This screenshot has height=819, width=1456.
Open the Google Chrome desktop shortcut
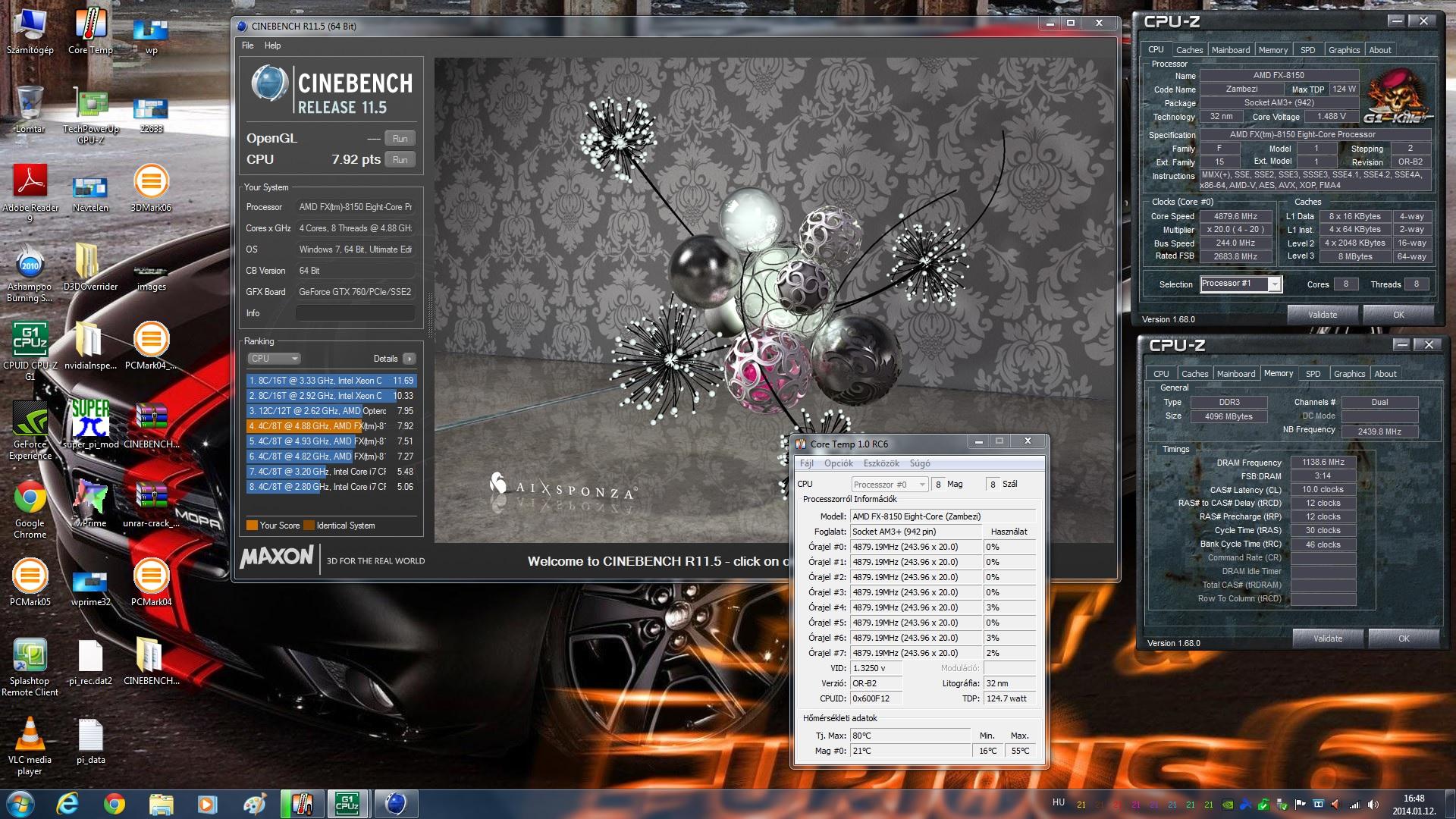click(30, 509)
